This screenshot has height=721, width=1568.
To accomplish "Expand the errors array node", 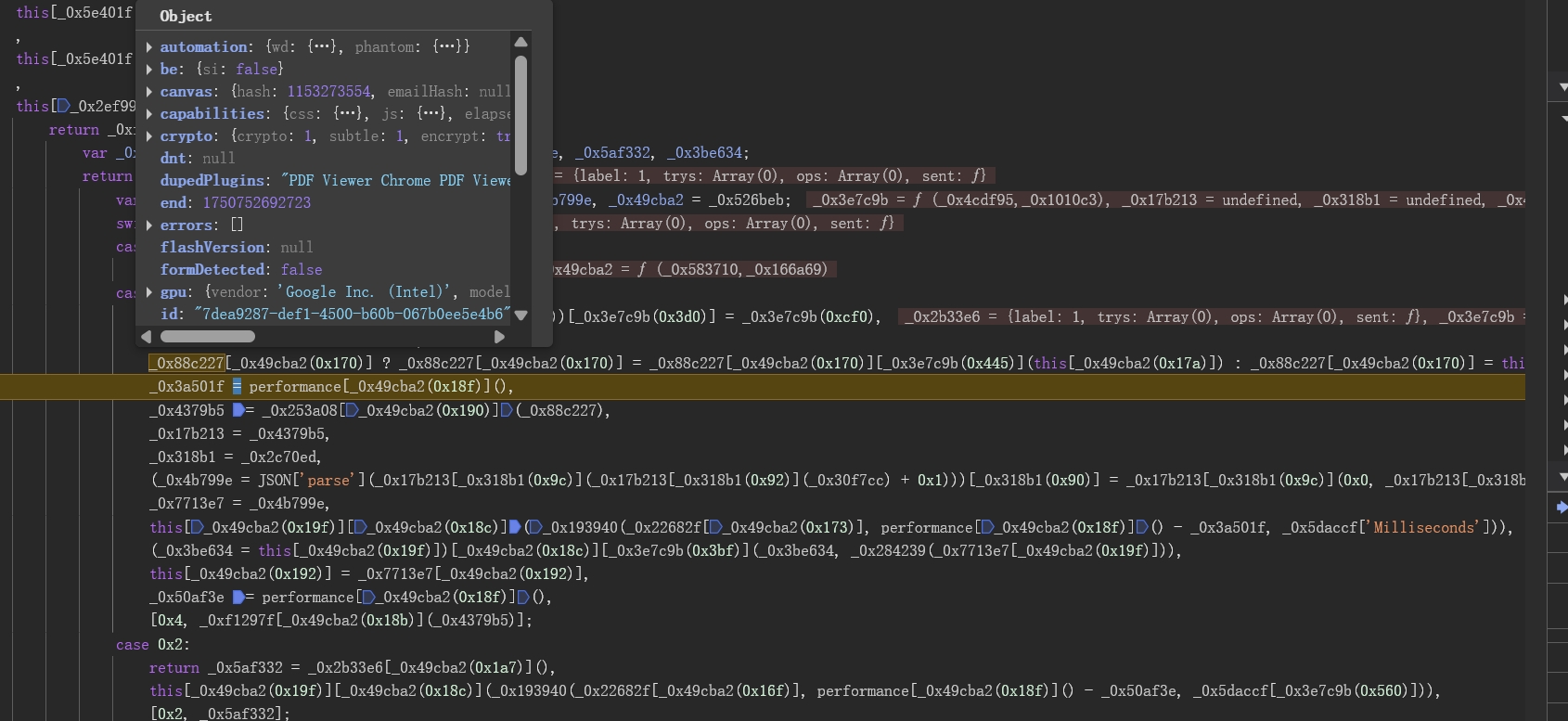I will (149, 225).
